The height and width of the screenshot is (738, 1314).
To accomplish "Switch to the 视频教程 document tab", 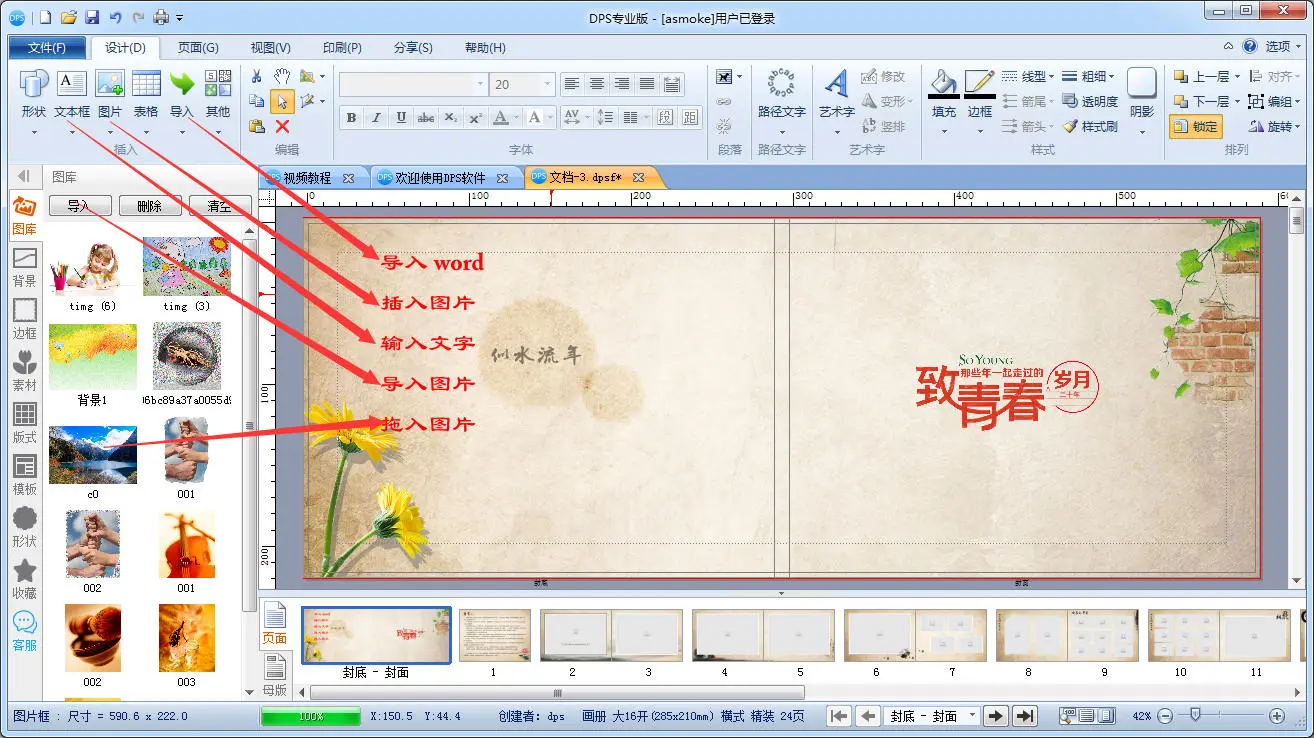I will (308, 178).
